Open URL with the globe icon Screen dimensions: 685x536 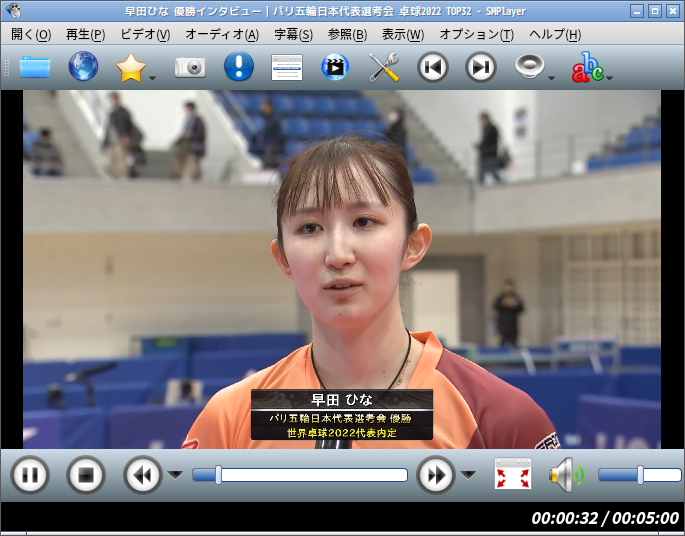pos(83,66)
